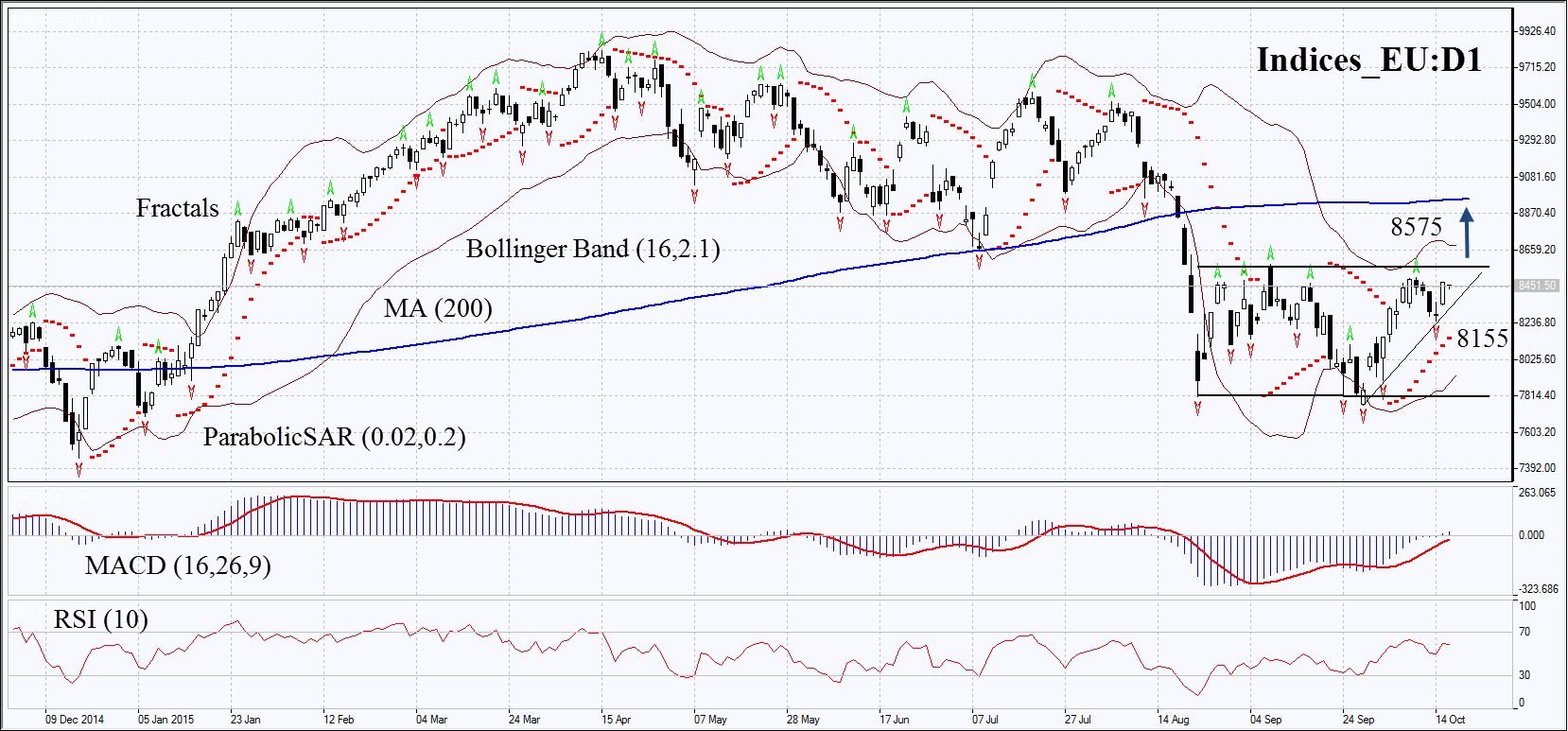Select the highlighted current price 8451.50 marker
1568x731 pixels.
pos(1537,286)
